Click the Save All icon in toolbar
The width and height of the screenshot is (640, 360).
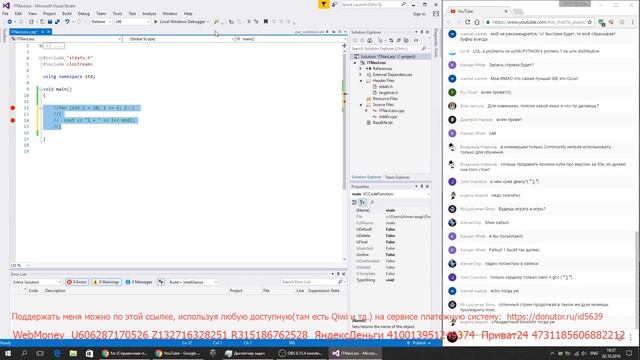pos(57,22)
